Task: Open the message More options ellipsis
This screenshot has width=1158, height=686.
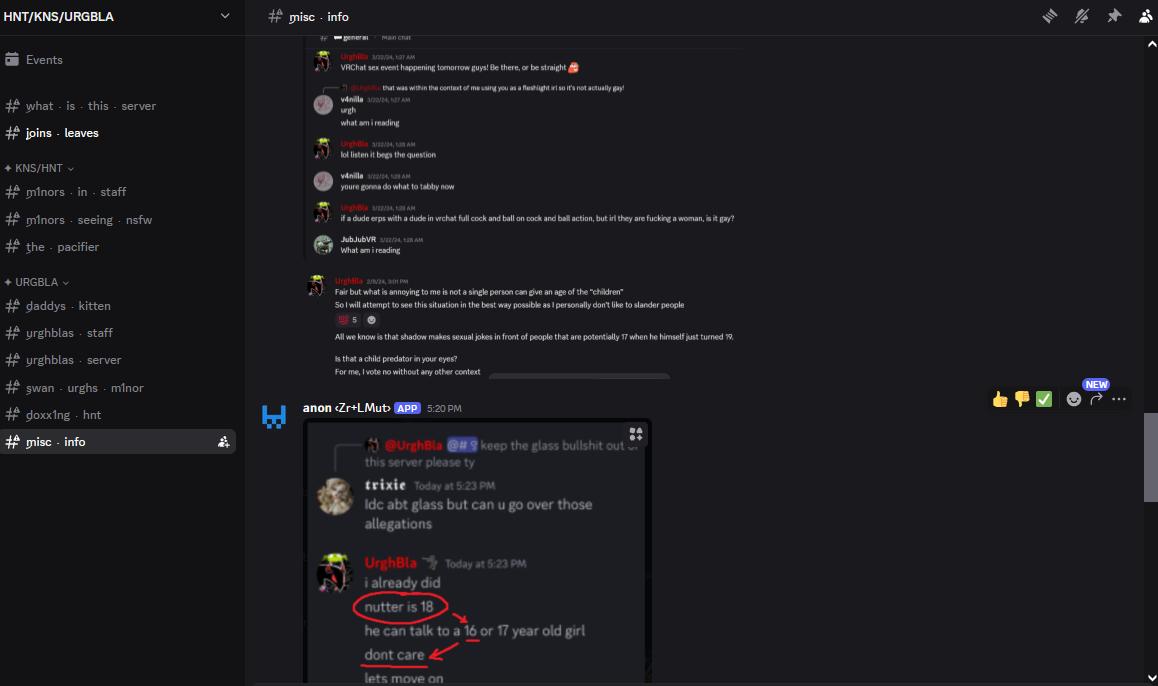Action: pyautogui.click(x=1119, y=399)
